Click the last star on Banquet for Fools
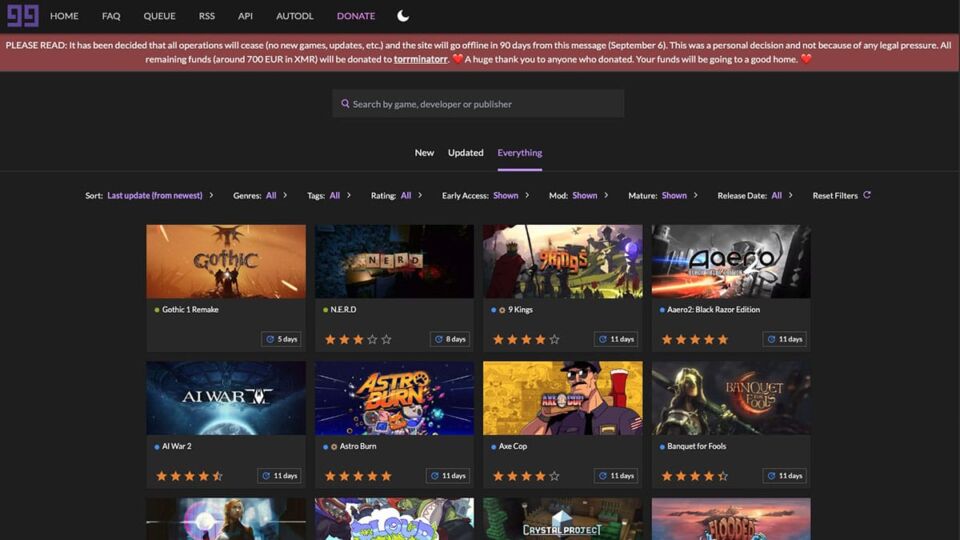 (722, 476)
